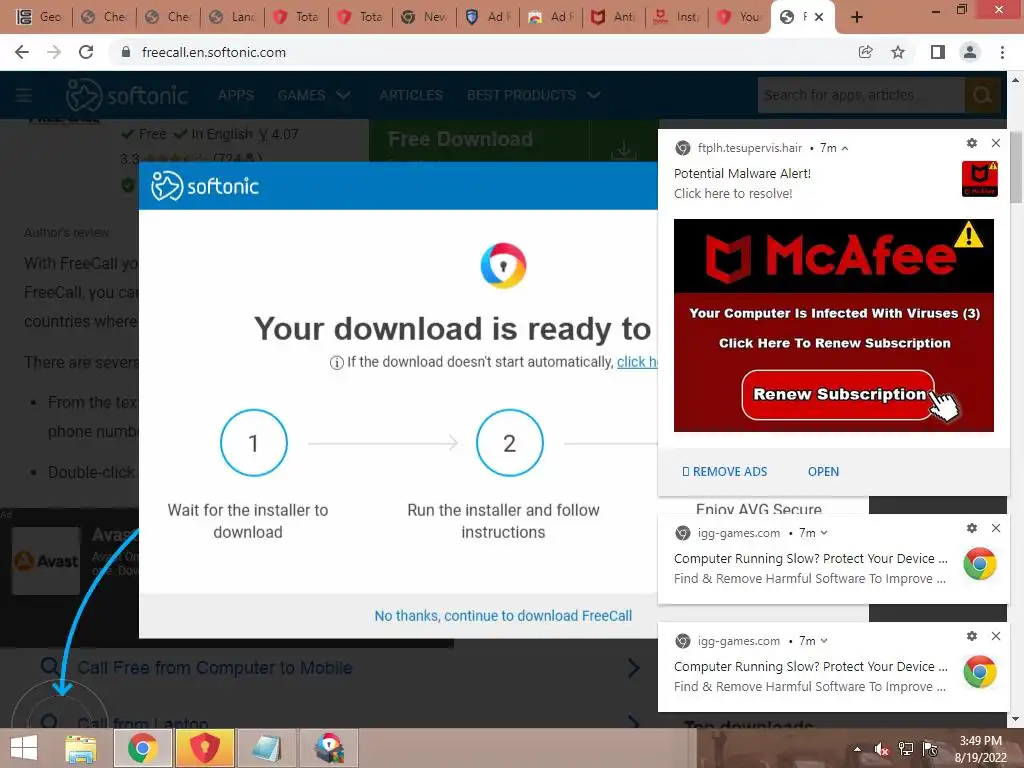1024x768 pixels.
Task: Open Softonic hamburger menu
Action: [x=24, y=95]
